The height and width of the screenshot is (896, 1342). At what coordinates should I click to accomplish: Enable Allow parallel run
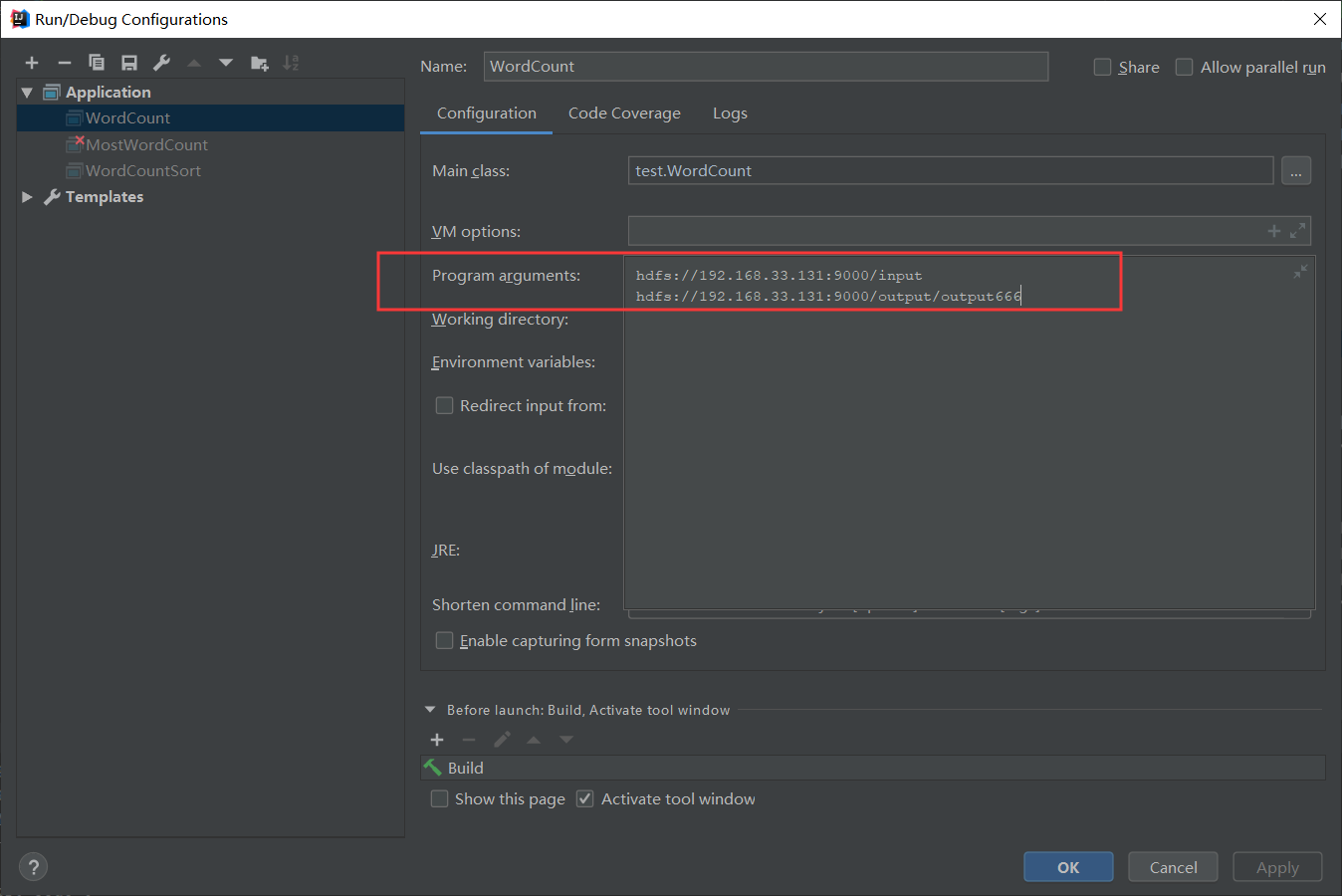tap(1184, 67)
